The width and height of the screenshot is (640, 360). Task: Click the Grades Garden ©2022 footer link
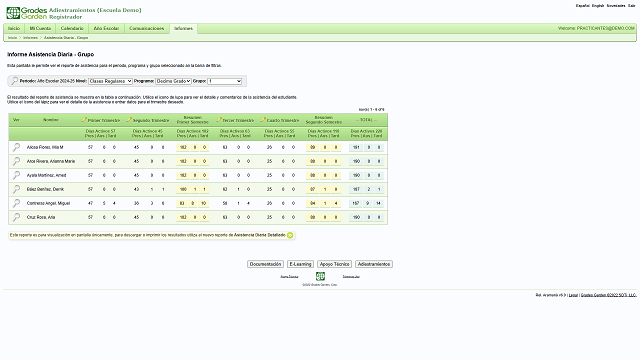(x=609, y=295)
